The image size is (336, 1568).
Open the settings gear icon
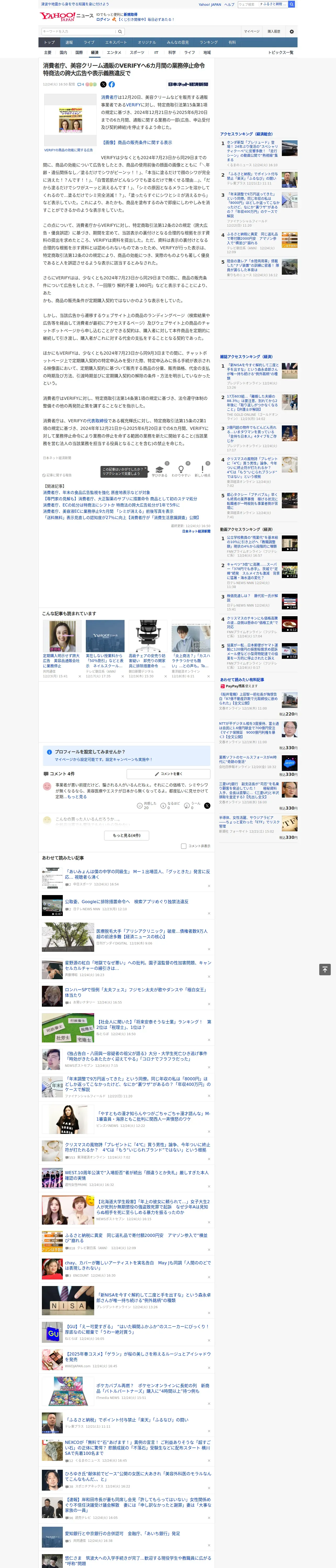coord(292,31)
